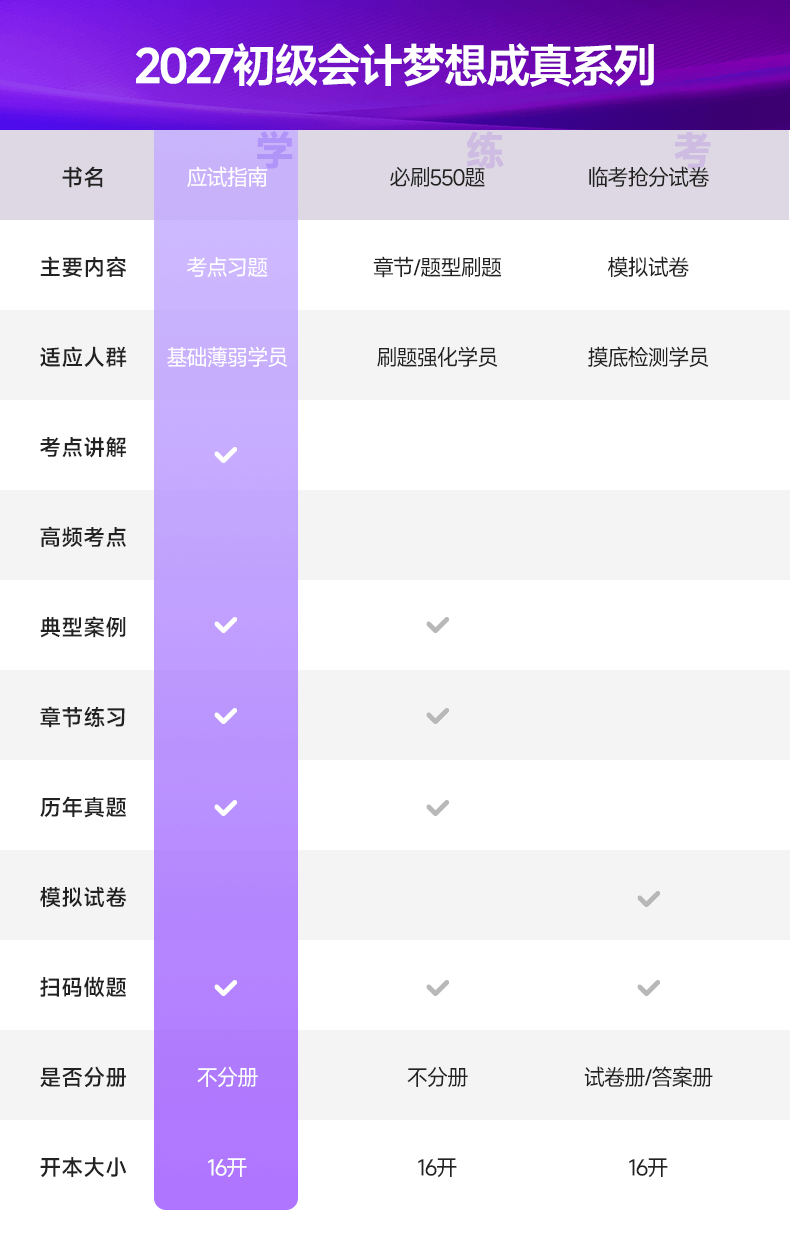The image size is (790, 1246).
Task: Click the 基础薄弱学员 cell
Action: [227, 357]
